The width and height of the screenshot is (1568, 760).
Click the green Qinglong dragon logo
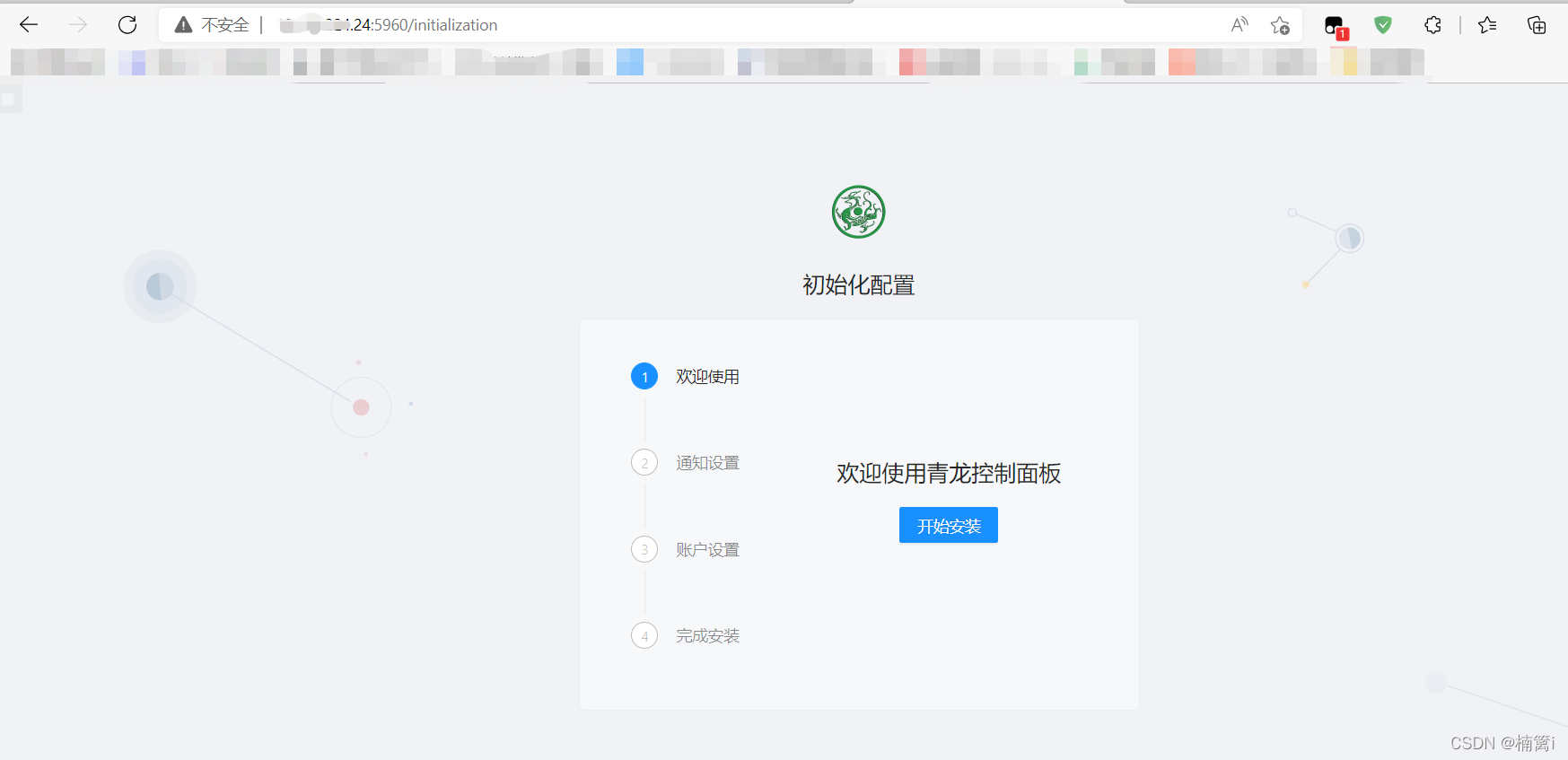tap(858, 212)
